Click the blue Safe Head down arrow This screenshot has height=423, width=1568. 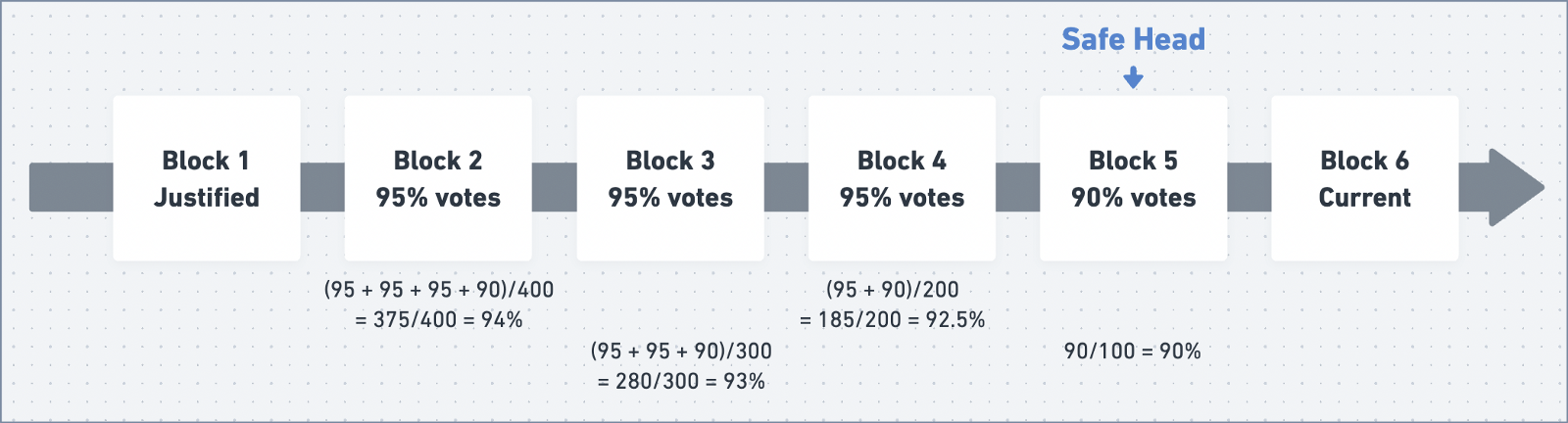[1133, 77]
